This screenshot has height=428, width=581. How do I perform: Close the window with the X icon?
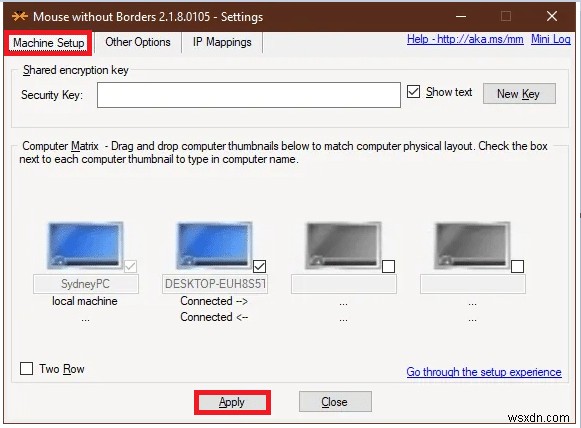tap(552, 16)
